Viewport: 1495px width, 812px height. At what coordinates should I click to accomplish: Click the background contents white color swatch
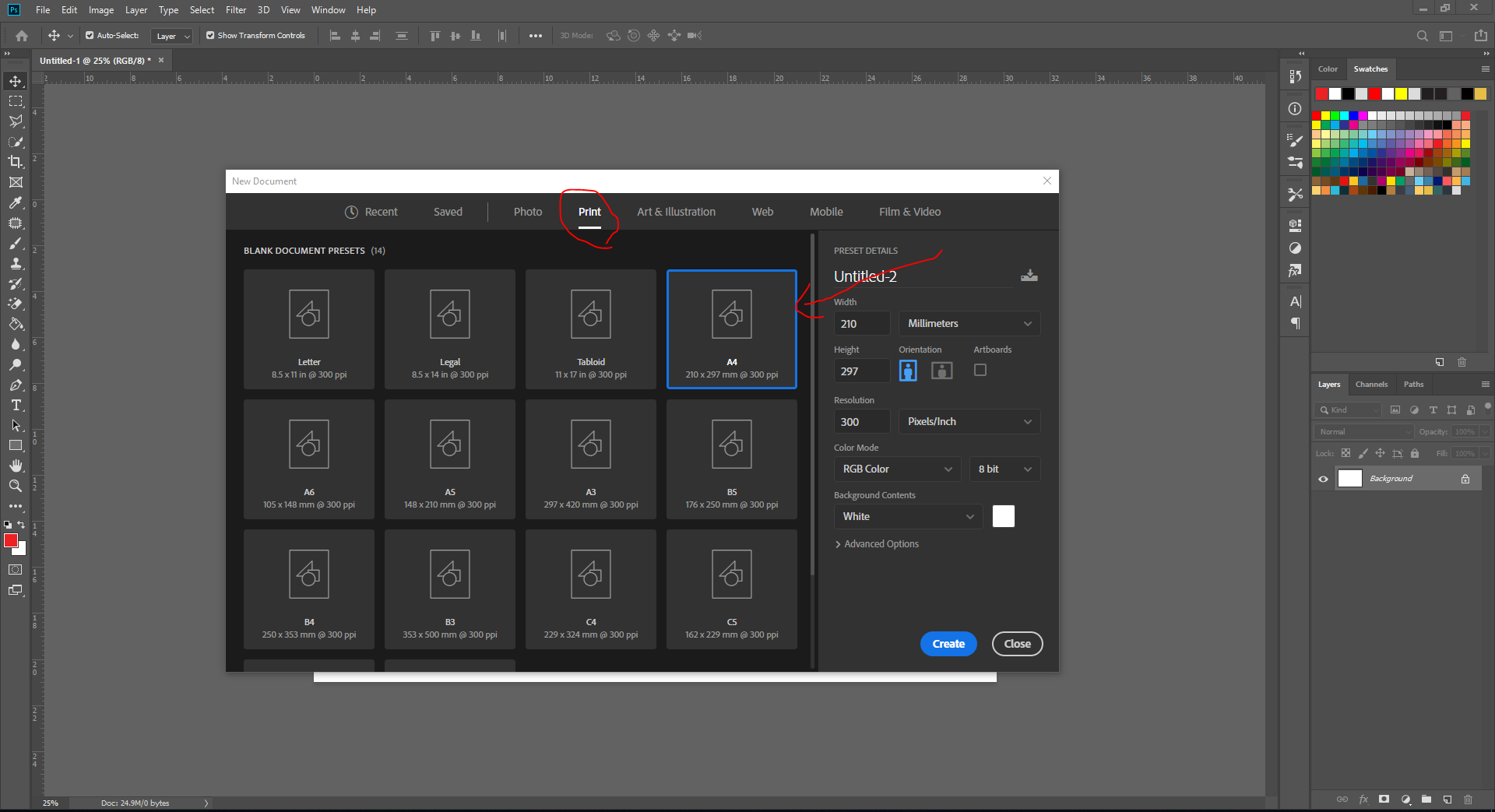1004,516
